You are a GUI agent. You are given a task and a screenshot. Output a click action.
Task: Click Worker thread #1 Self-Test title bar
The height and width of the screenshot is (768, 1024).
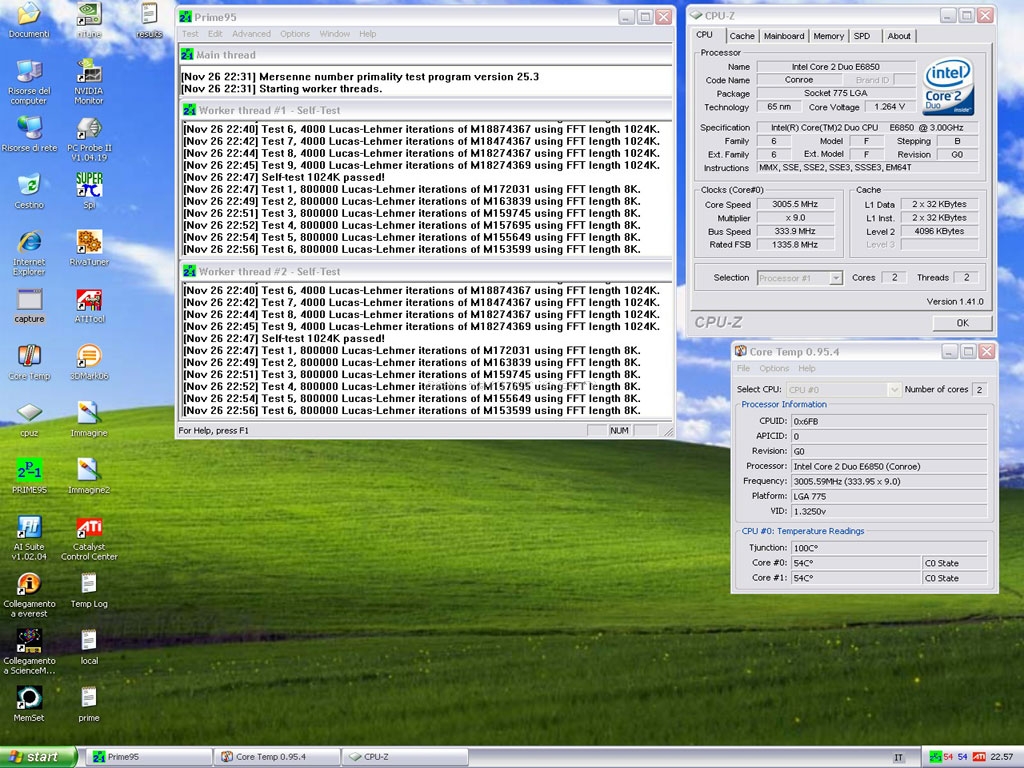426,110
